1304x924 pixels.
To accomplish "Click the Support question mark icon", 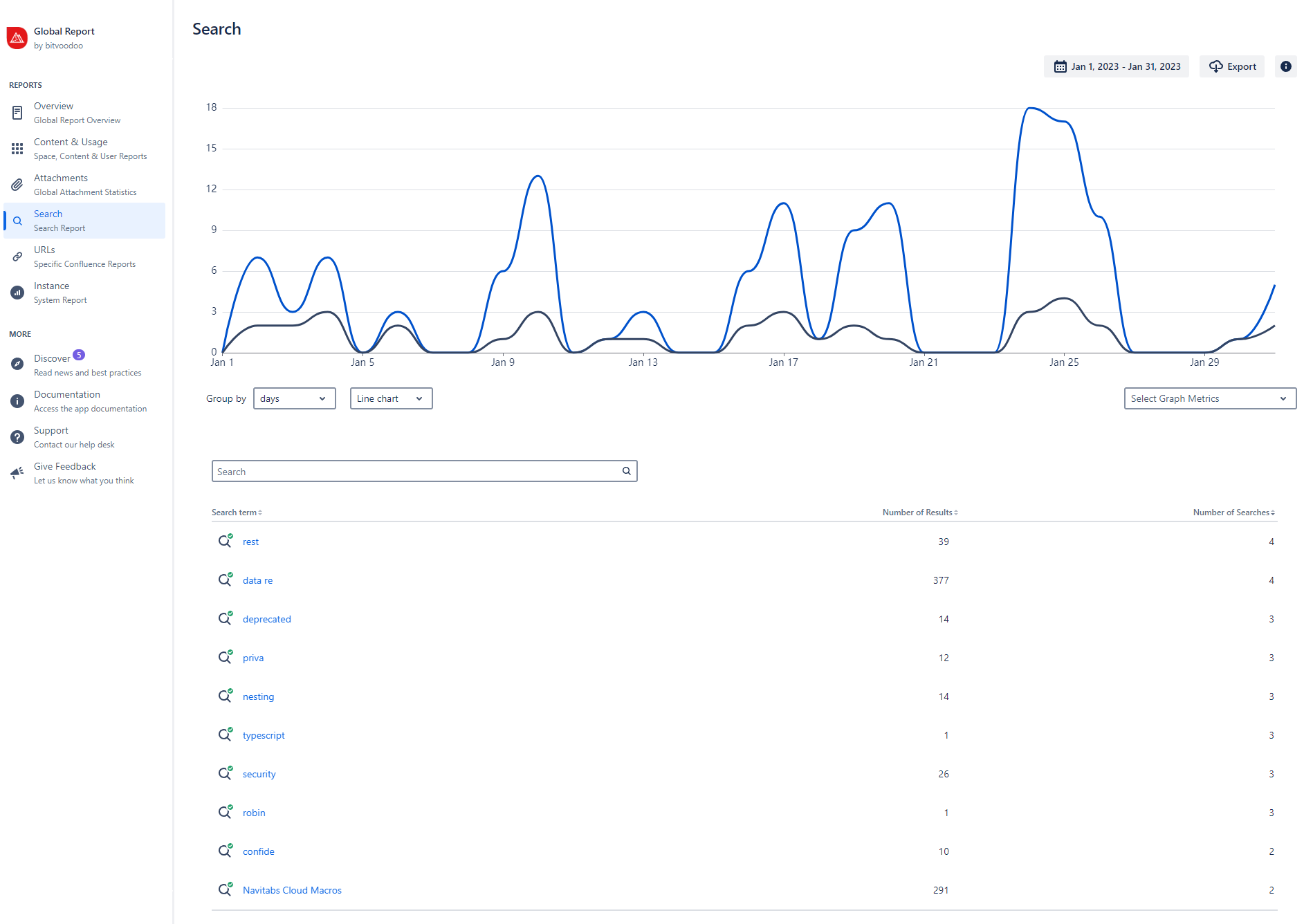I will pyautogui.click(x=17, y=437).
